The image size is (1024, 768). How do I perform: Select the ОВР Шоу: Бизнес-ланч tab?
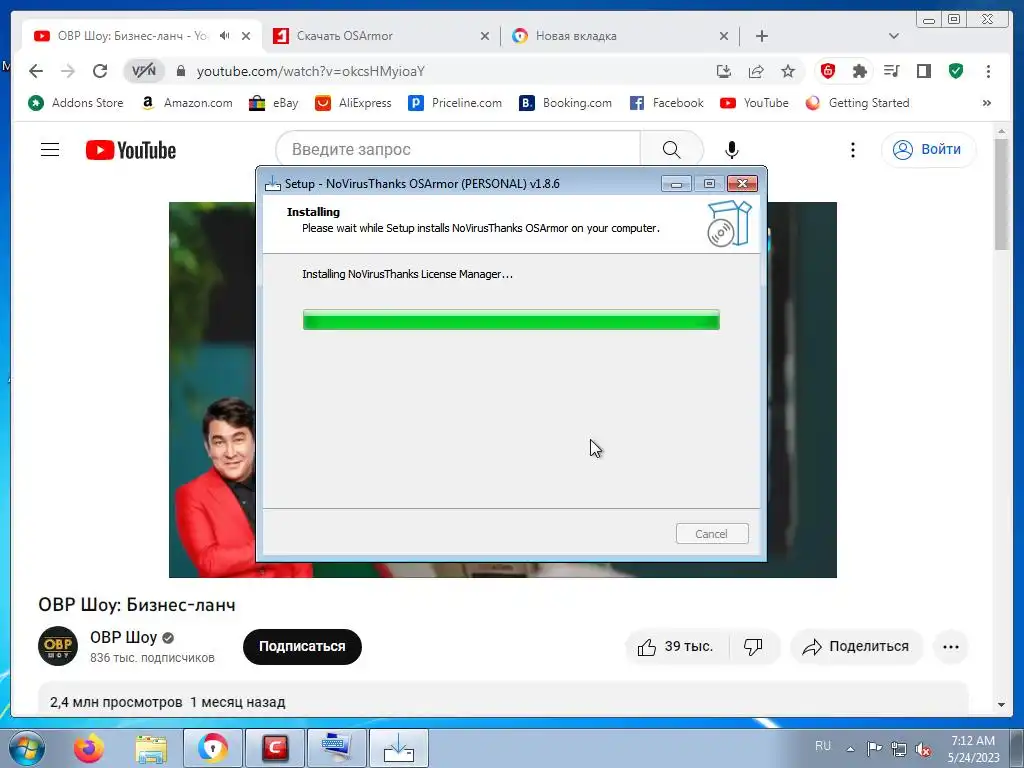point(131,36)
